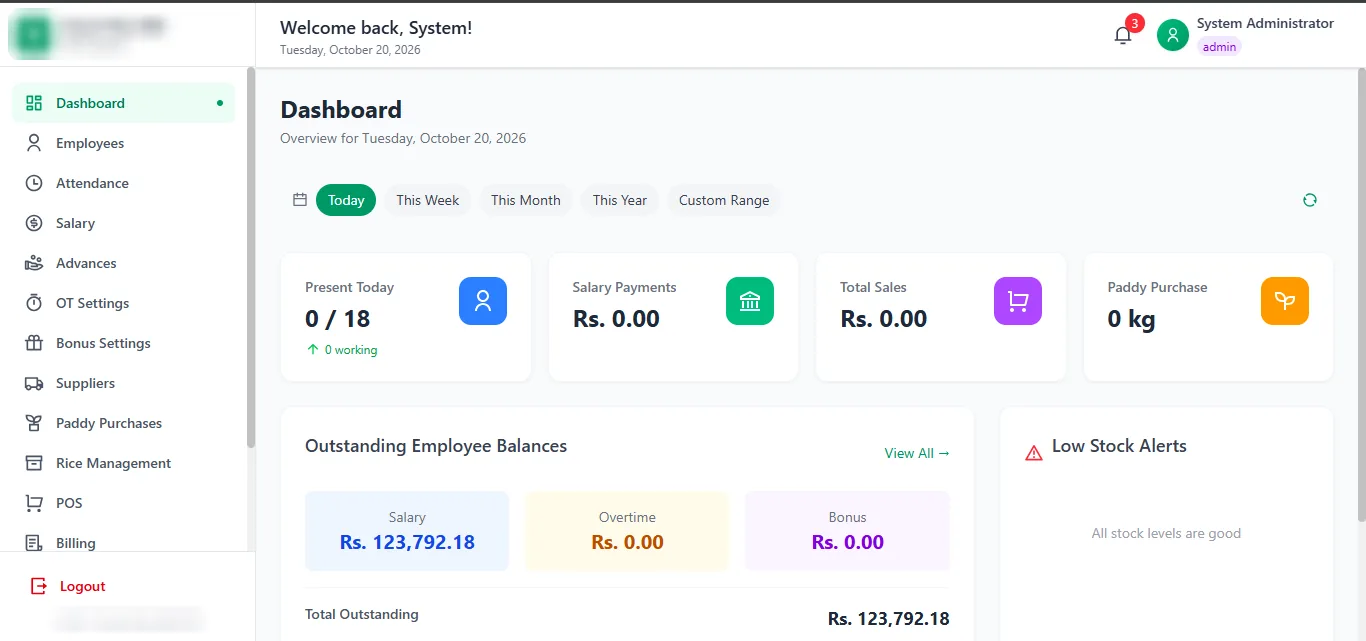1366x641 pixels.
Task: Select the Today date filter
Action: pyautogui.click(x=346, y=200)
